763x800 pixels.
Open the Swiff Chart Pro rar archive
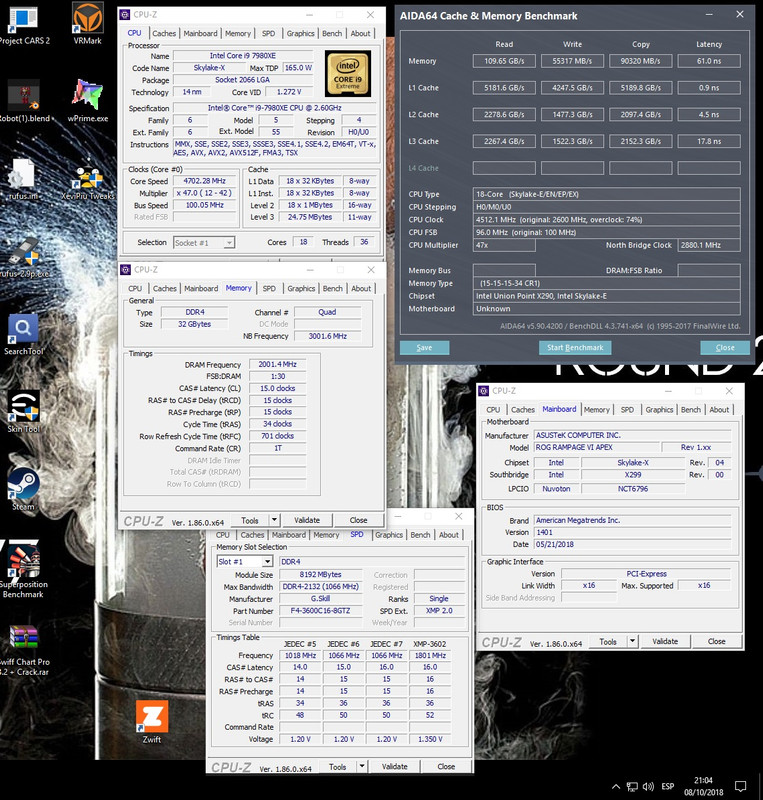pos(24,651)
